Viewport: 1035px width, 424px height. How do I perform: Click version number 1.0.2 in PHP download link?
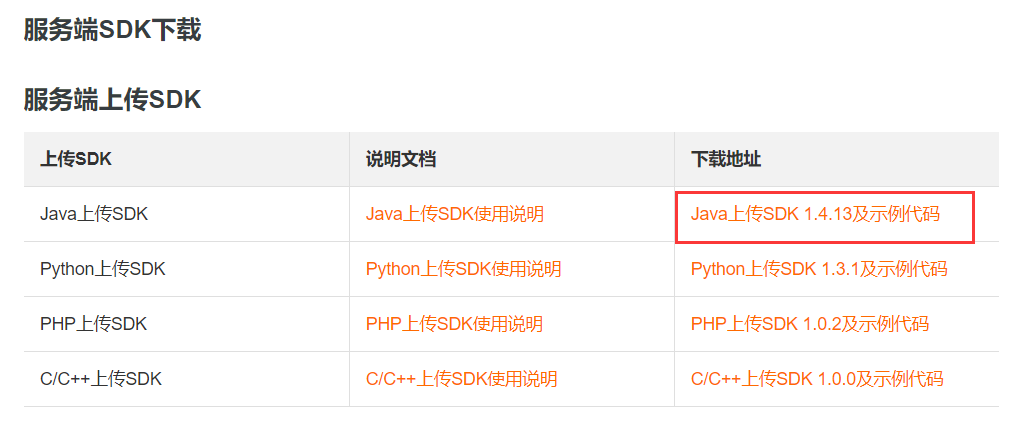821,324
